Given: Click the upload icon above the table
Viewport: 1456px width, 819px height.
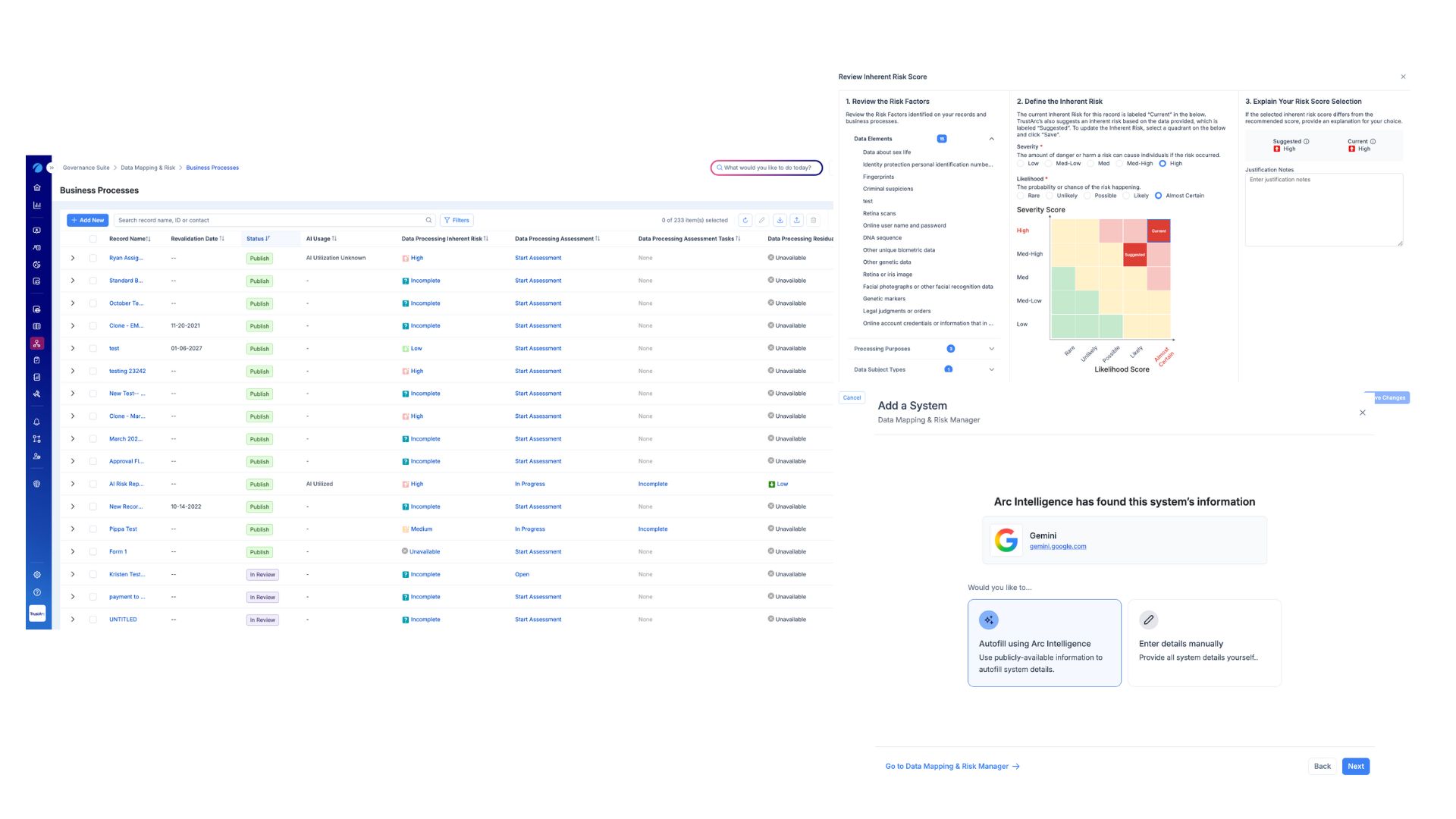Looking at the screenshot, I should [796, 220].
